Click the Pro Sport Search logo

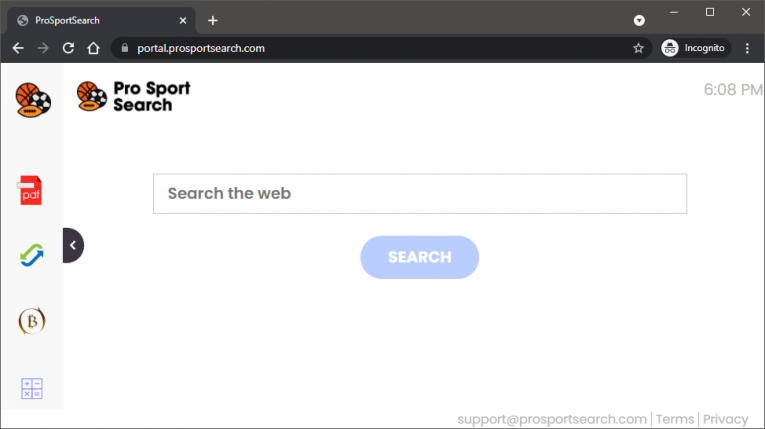(133, 96)
